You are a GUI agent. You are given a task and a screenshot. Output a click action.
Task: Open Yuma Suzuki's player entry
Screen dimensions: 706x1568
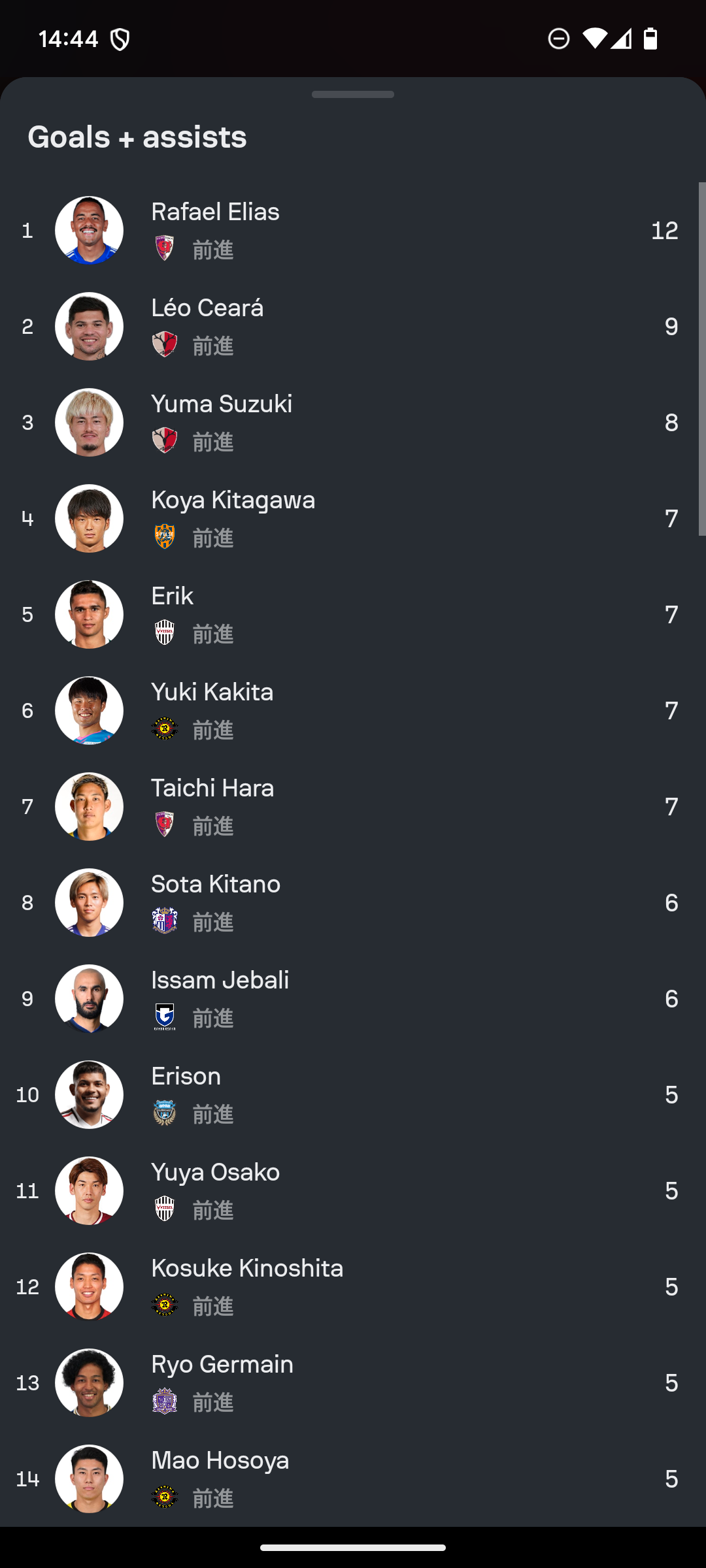[x=353, y=423]
